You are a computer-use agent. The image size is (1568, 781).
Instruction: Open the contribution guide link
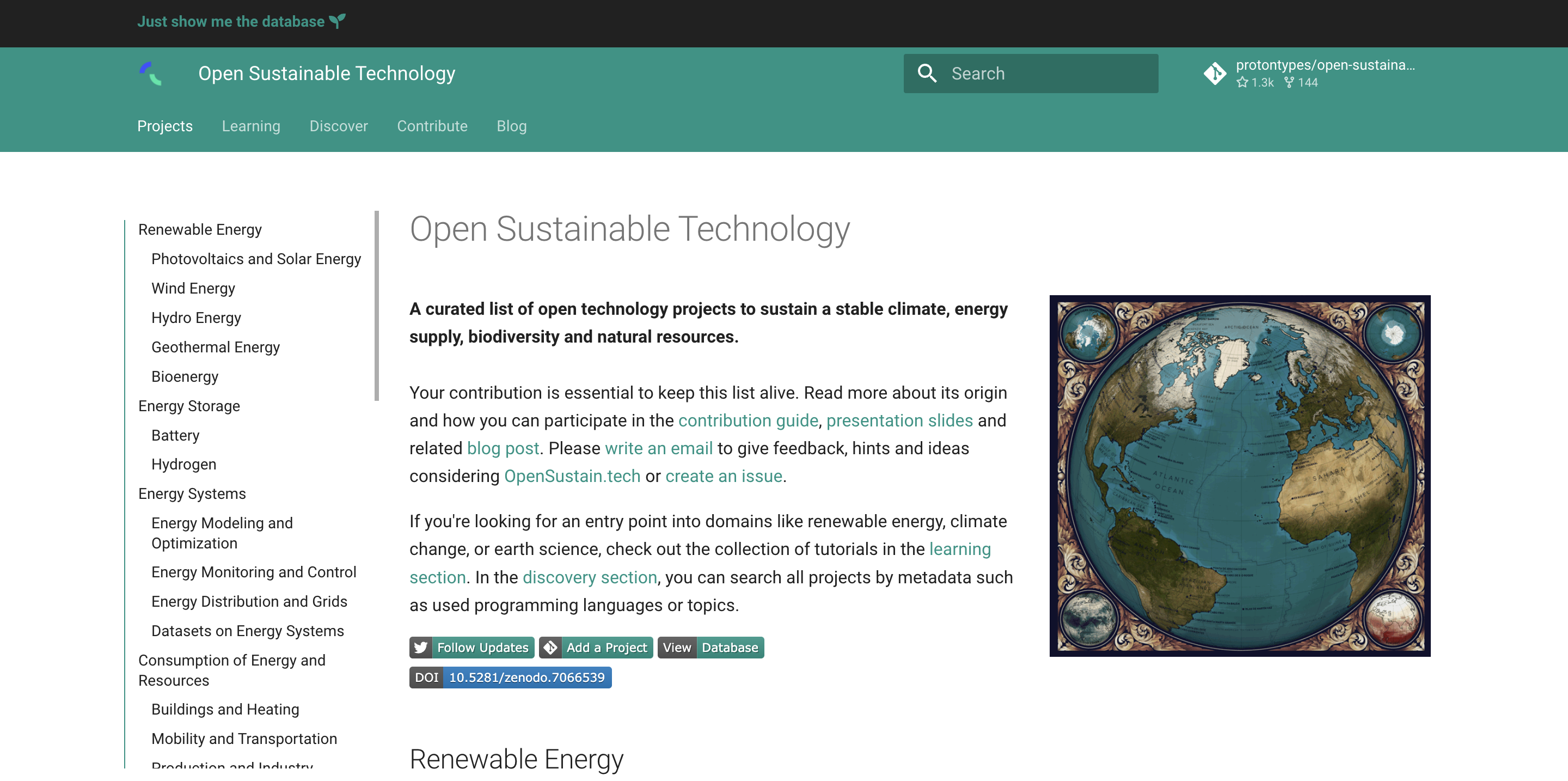click(748, 420)
